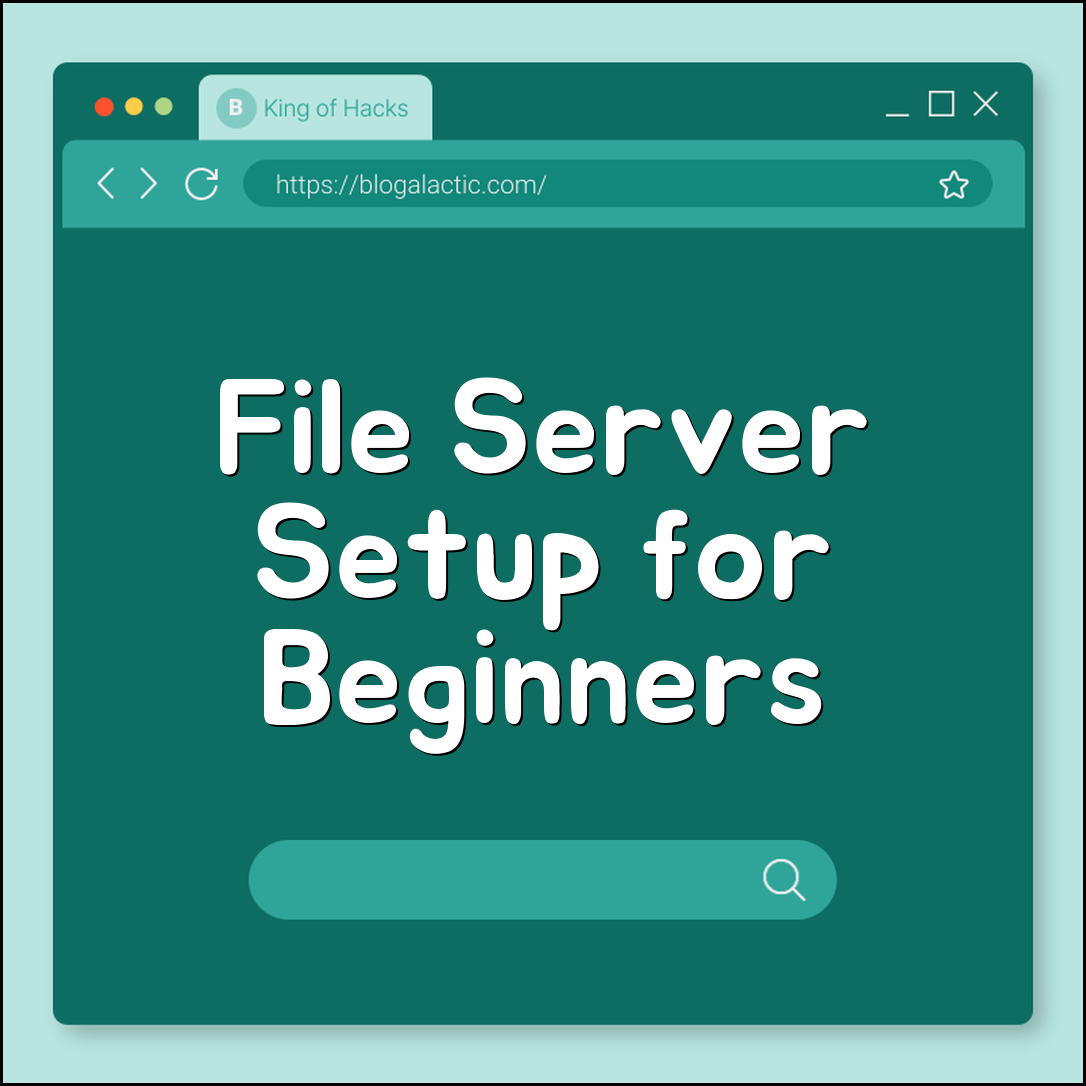Reload the page with the refresh icon
1086x1086 pixels.
[x=201, y=184]
